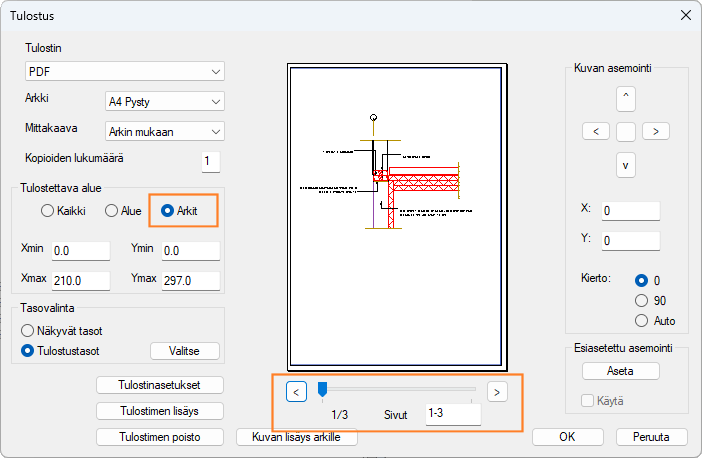Click the down arrow in Kuvan asemointi
The image size is (702, 458).
coord(626,165)
